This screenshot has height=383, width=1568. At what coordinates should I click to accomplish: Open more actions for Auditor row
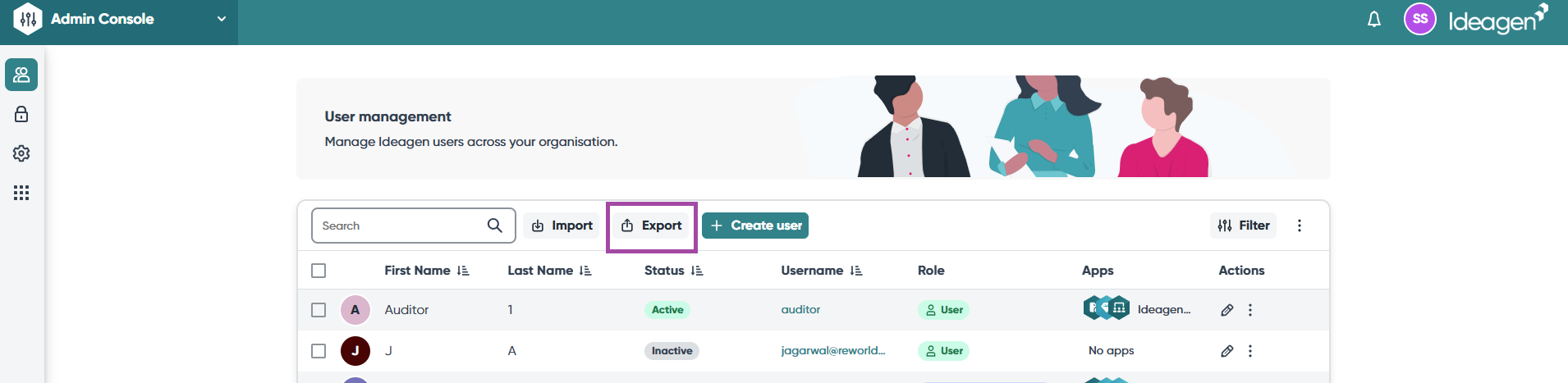(1250, 310)
